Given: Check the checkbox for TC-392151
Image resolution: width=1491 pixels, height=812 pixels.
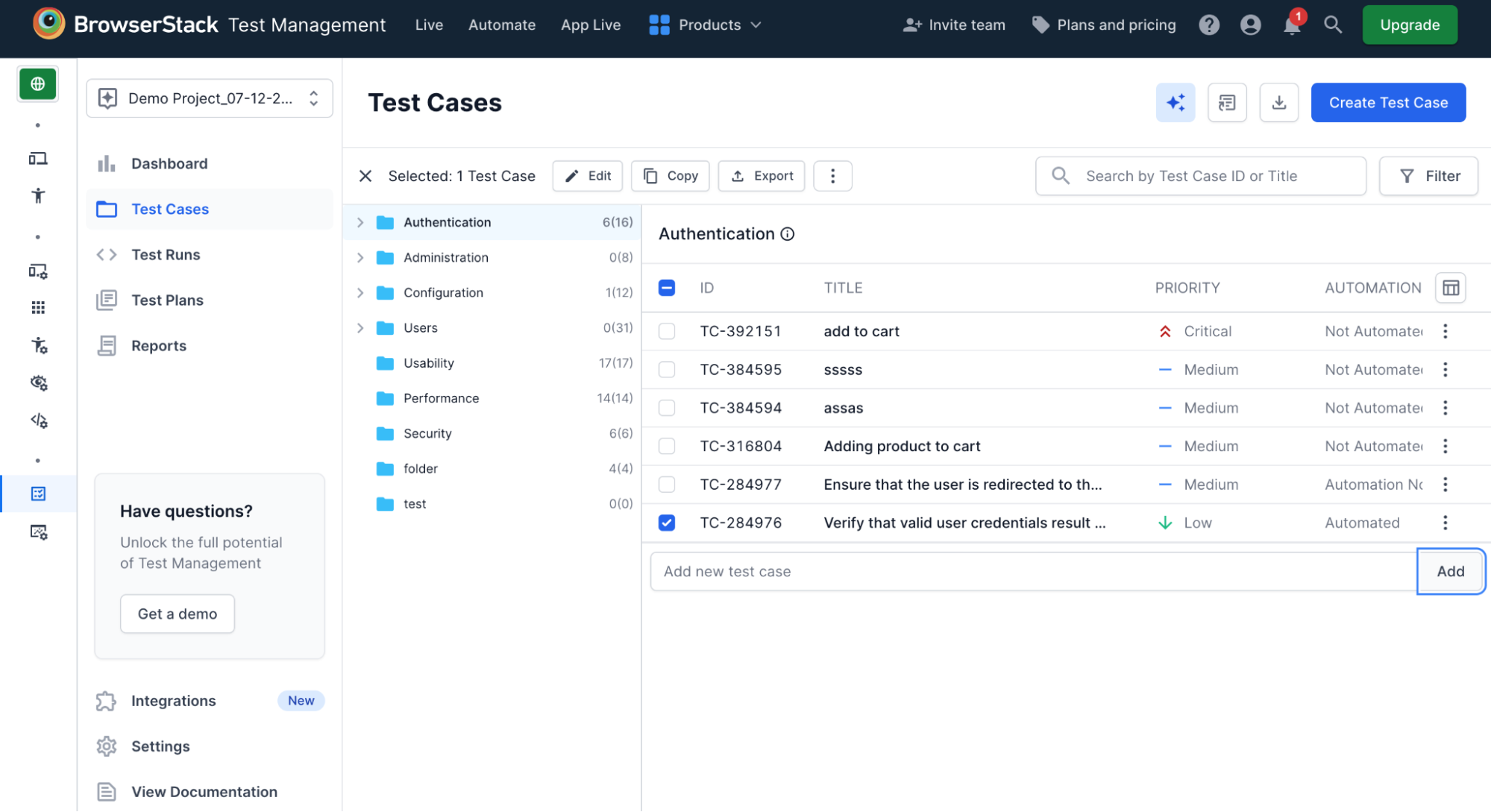Looking at the screenshot, I should [x=666, y=331].
